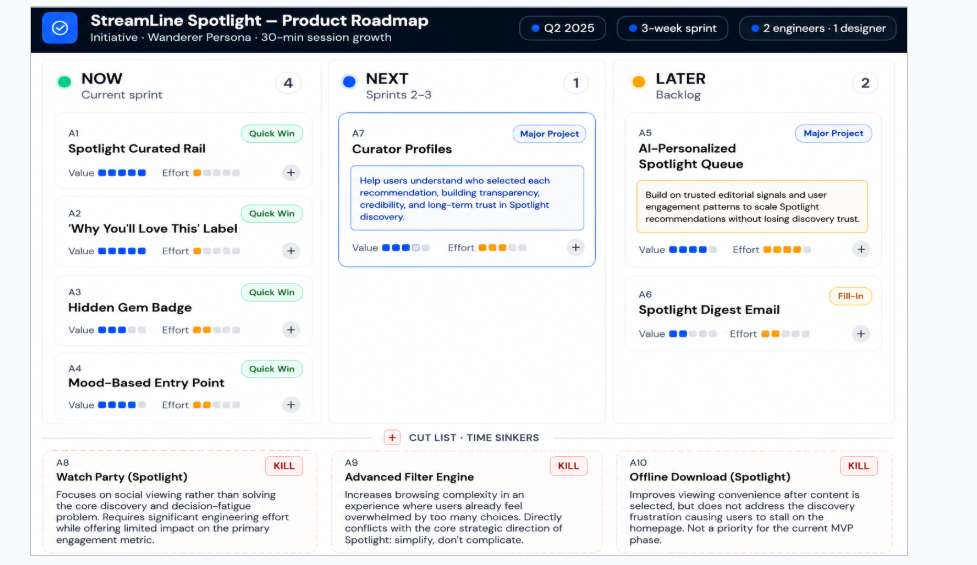
Task: Click the 3-week sprint pill
Action: [x=672, y=28]
